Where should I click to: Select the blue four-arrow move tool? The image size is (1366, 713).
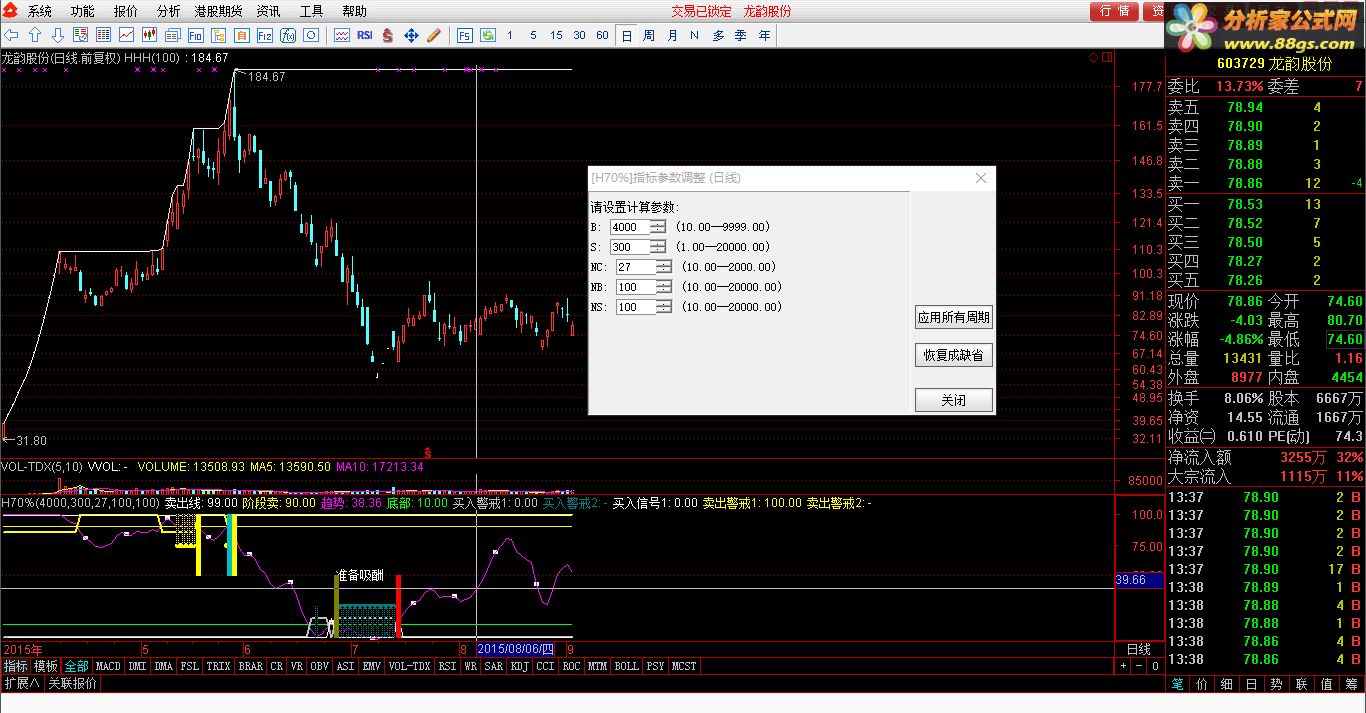tap(411, 35)
